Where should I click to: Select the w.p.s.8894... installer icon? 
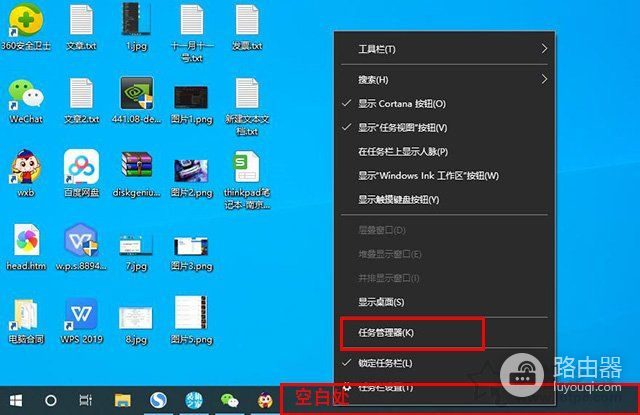pyautogui.click(x=81, y=240)
